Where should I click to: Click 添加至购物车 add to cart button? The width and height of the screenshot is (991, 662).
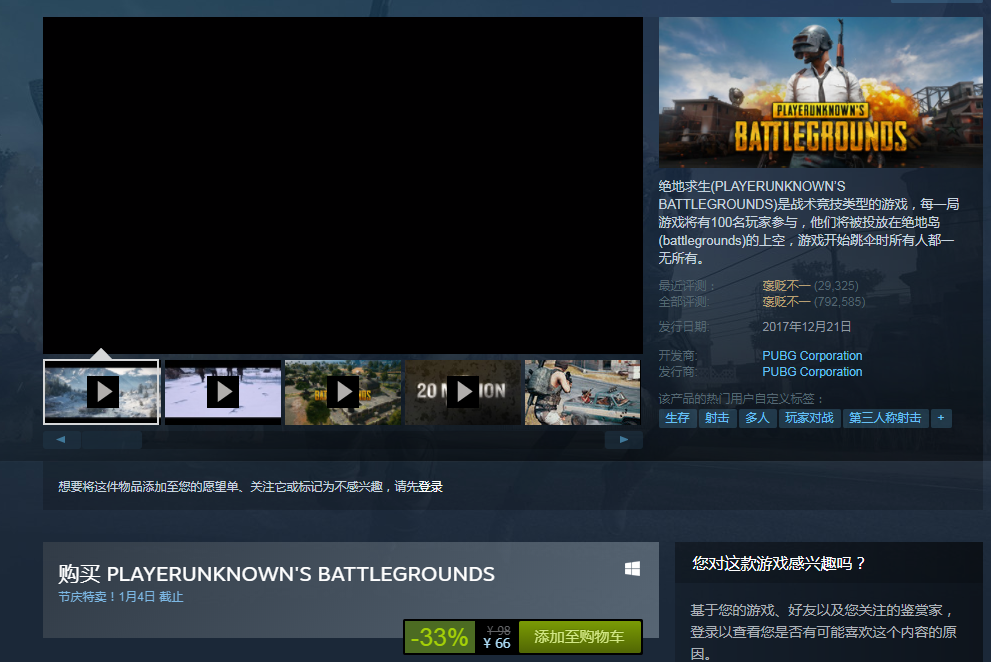click(x=580, y=637)
